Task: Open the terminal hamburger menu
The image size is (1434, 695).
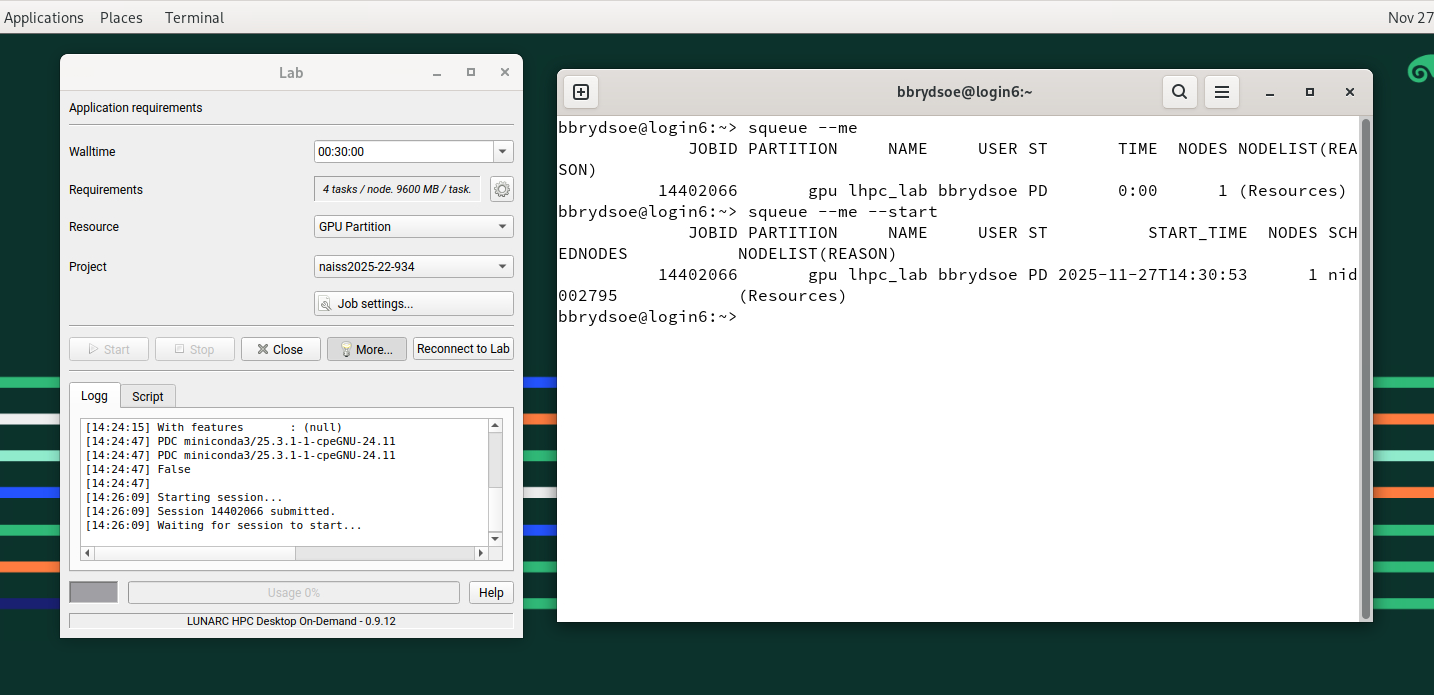Action: point(1221,92)
